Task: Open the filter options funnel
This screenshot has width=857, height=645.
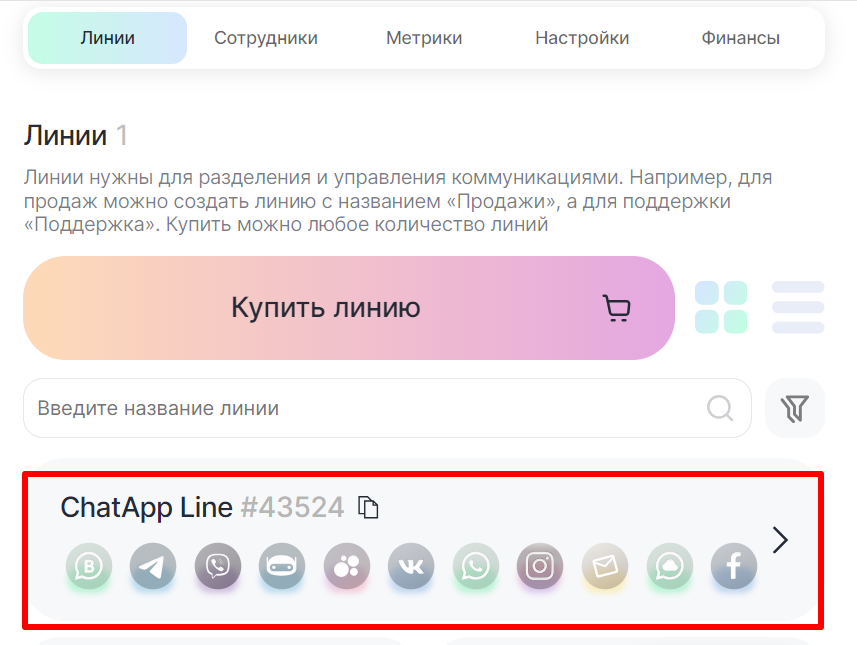Action: click(x=795, y=408)
